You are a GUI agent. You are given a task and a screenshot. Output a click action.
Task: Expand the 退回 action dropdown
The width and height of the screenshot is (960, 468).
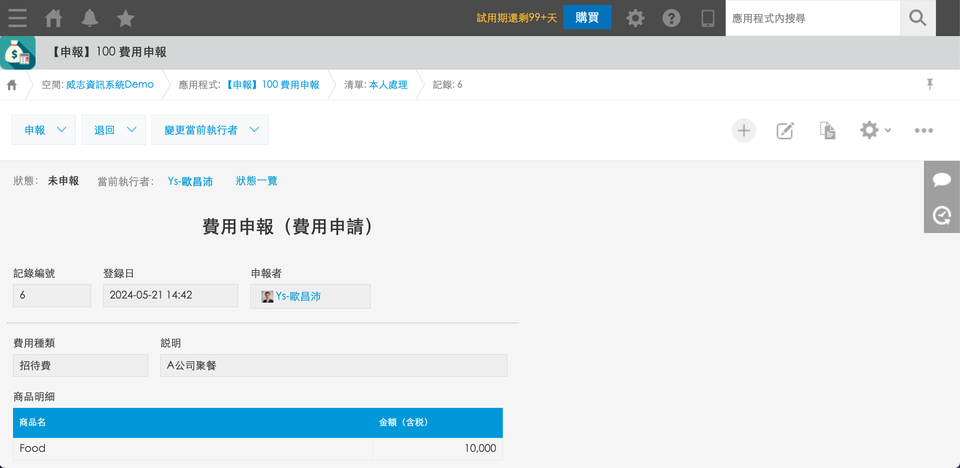point(113,130)
